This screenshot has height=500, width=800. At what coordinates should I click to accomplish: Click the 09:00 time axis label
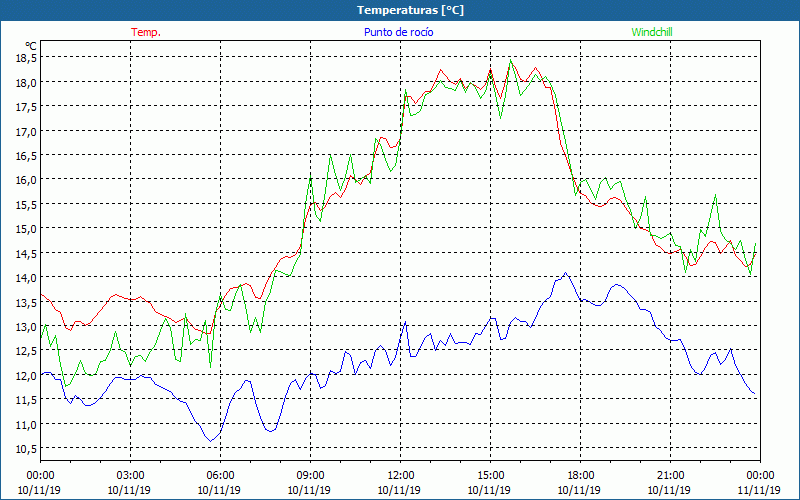point(310,476)
